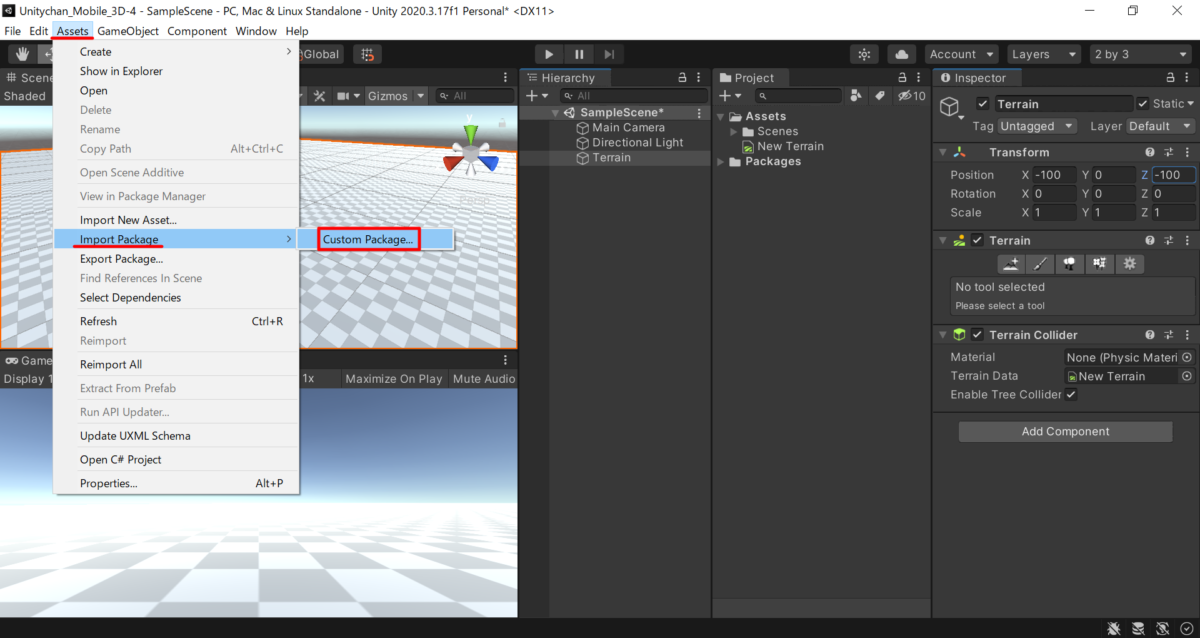The width and height of the screenshot is (1200, 638).
Task: Collapse the Transform component
Action: coord(942,152)
